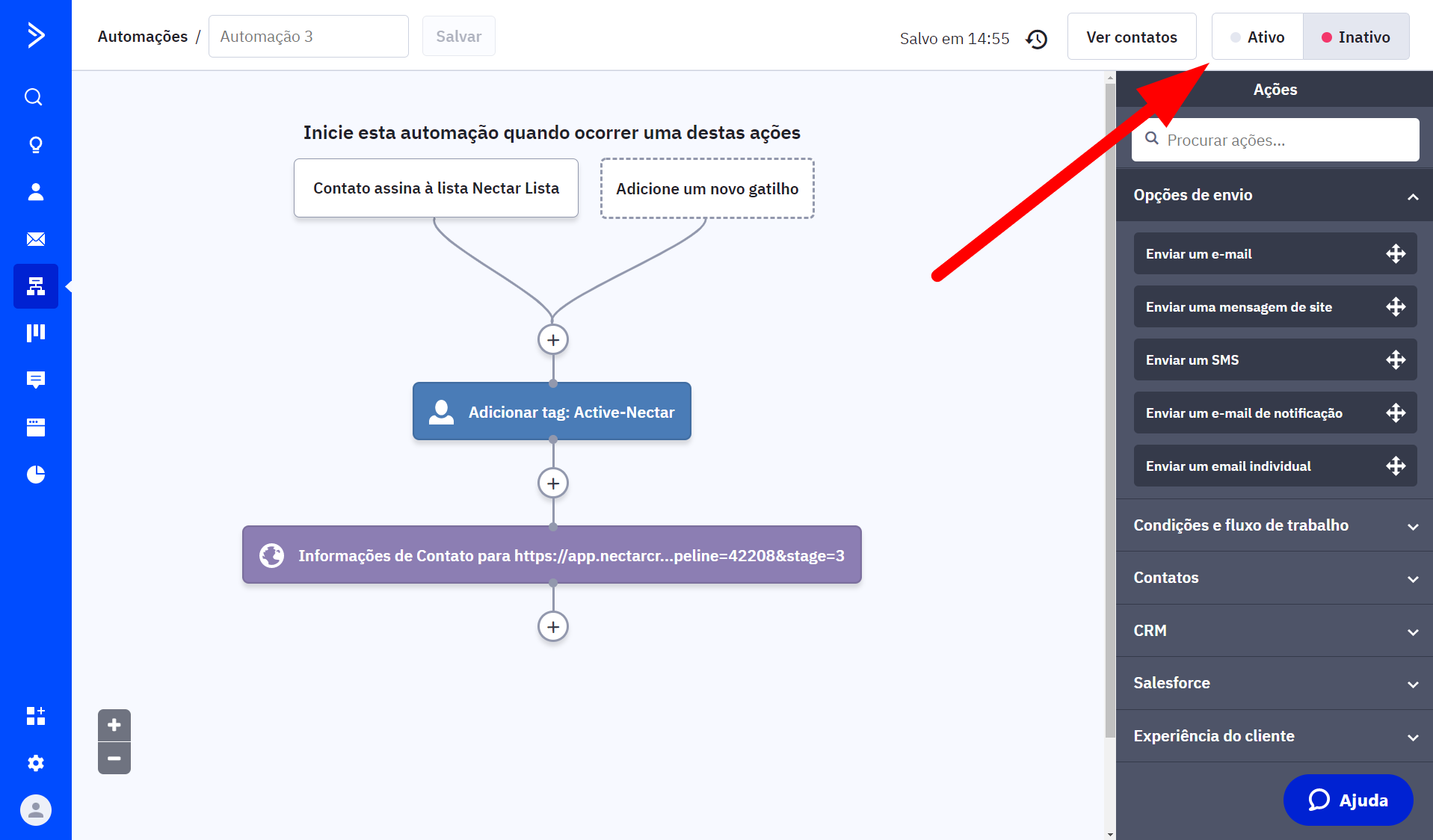Click the Salvar button

pyautogui.click(x=458, y=36)
